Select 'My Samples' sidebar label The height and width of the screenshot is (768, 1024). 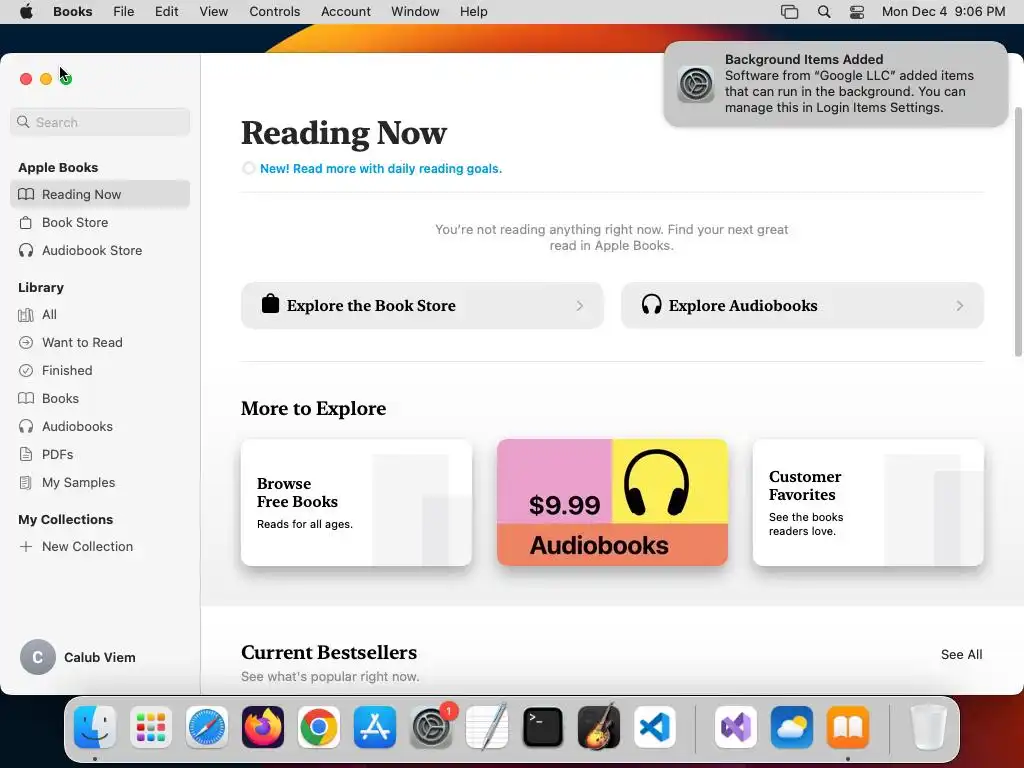coord(78,483)
